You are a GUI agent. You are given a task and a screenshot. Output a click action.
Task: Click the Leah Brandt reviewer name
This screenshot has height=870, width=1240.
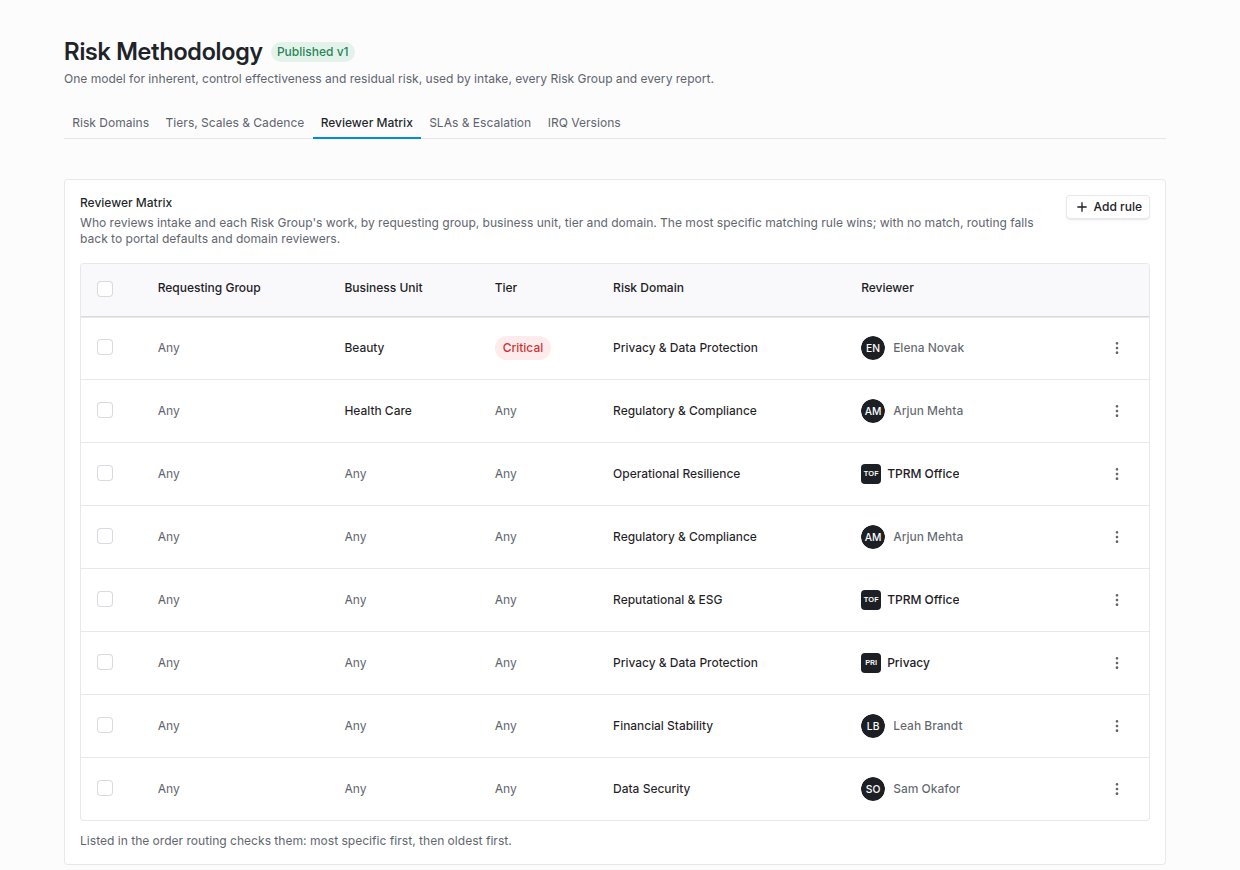928,726
